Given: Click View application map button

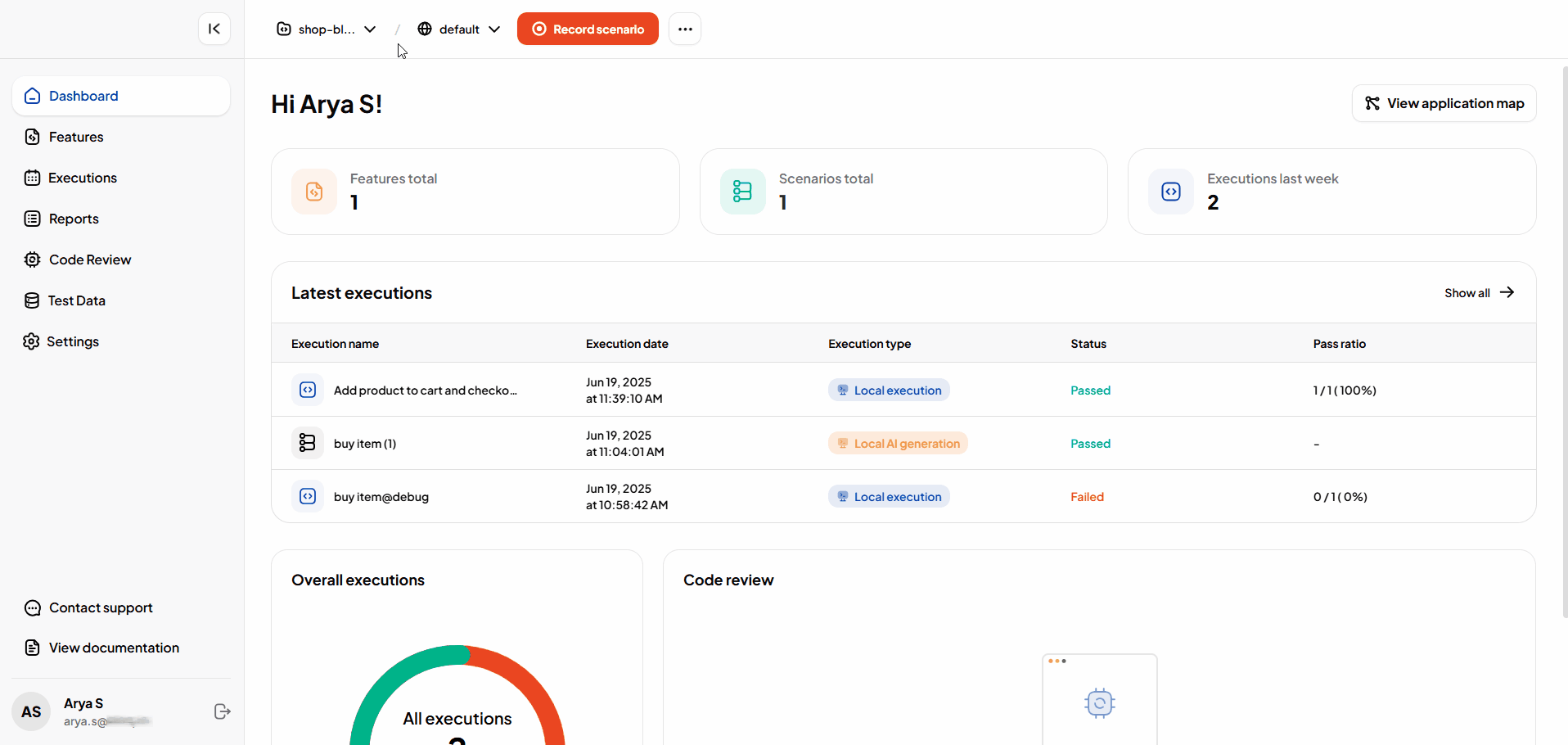Looking at the screenshot, I should (x=1444, y=103).
